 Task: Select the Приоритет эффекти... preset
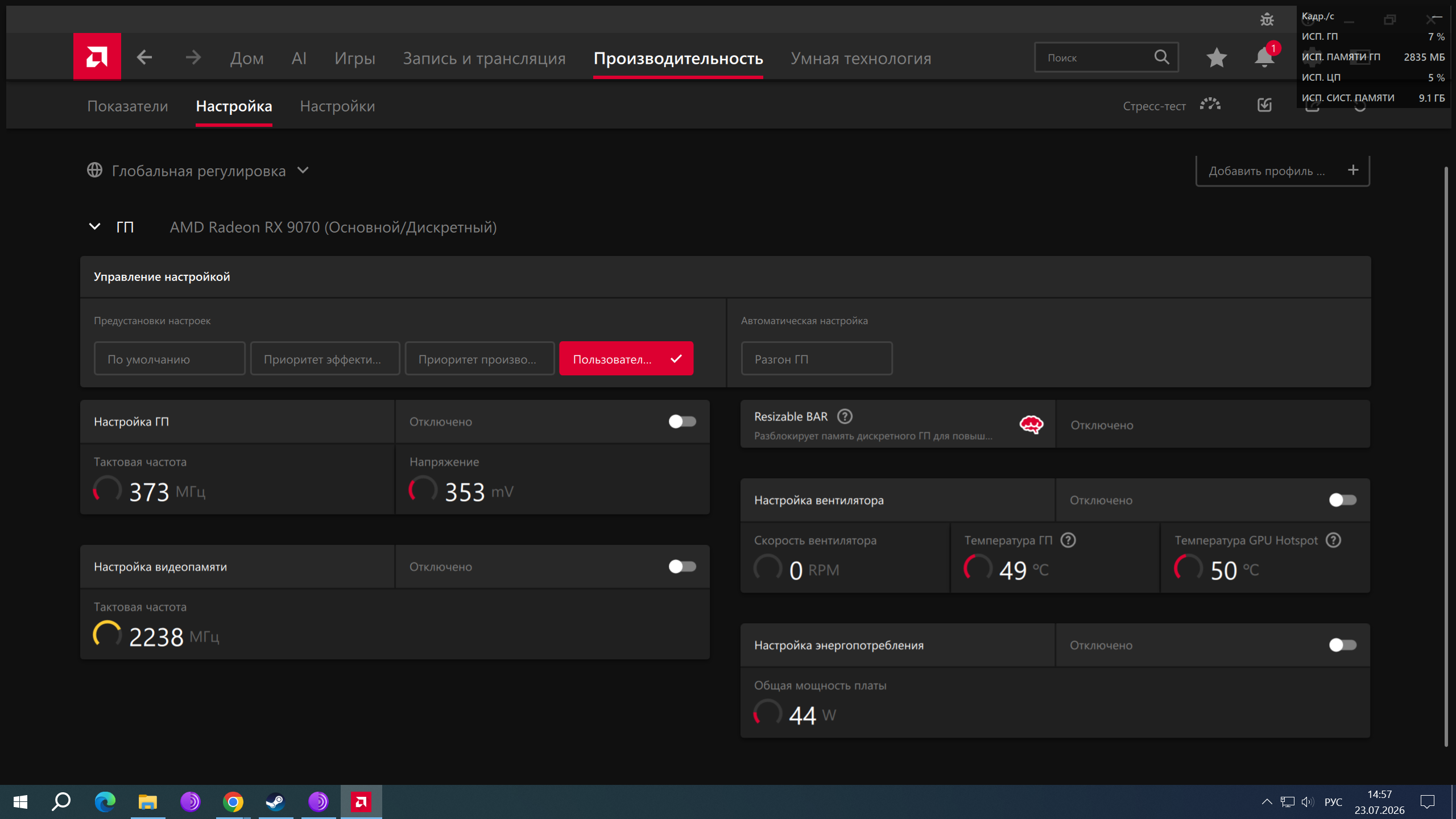click(325, 358)
